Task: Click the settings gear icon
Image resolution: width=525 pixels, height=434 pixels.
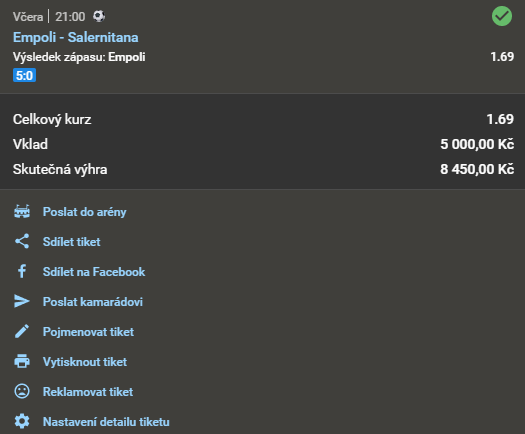Action: [x=22, y=421]
